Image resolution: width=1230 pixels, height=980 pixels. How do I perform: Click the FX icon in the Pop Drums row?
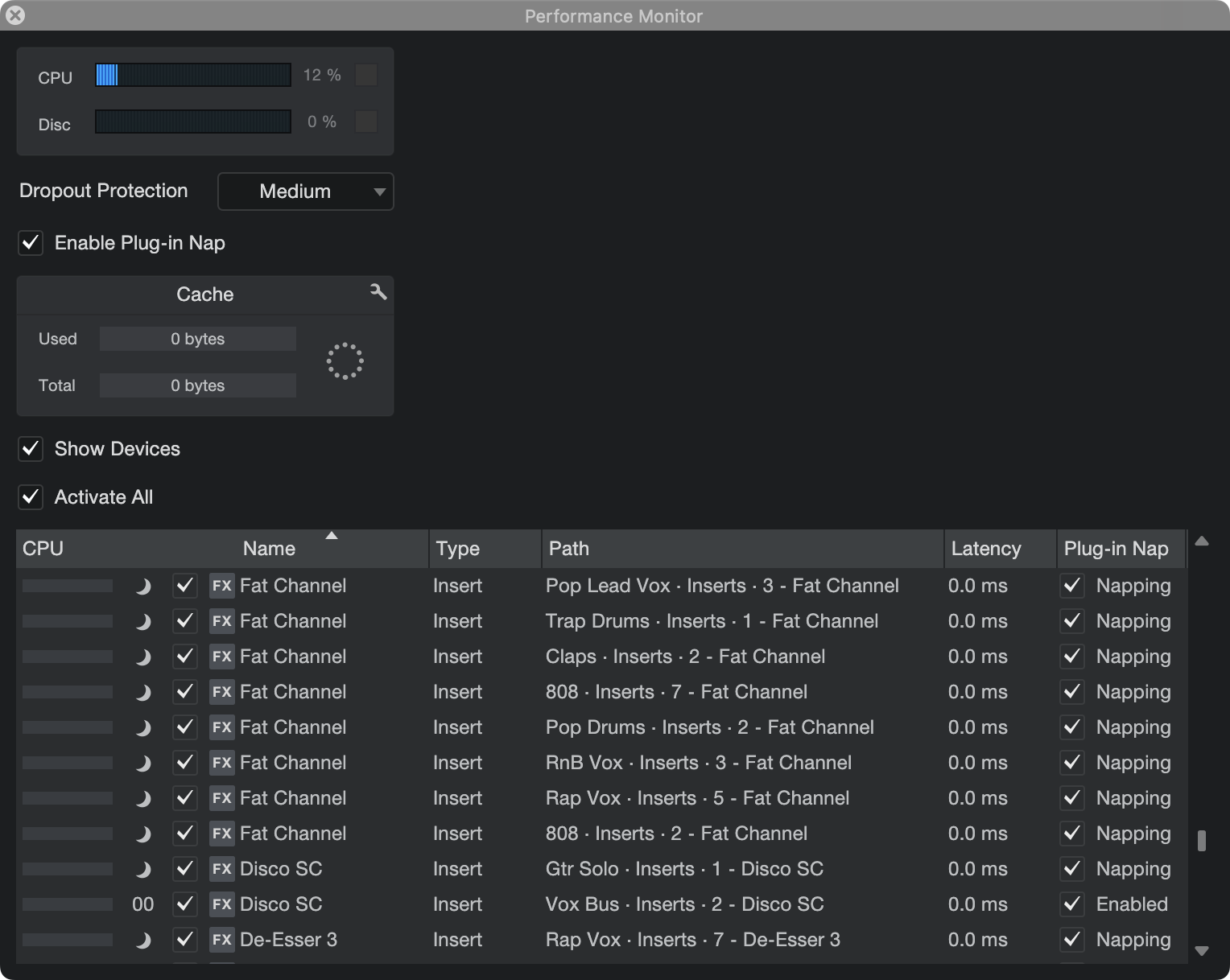point(221,727)
